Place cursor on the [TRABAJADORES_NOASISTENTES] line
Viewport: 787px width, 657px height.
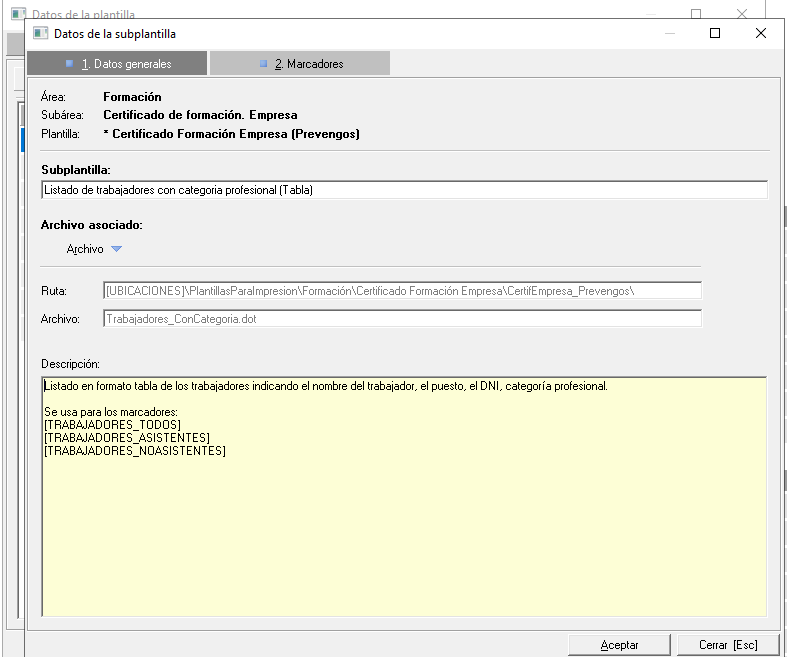135,451
